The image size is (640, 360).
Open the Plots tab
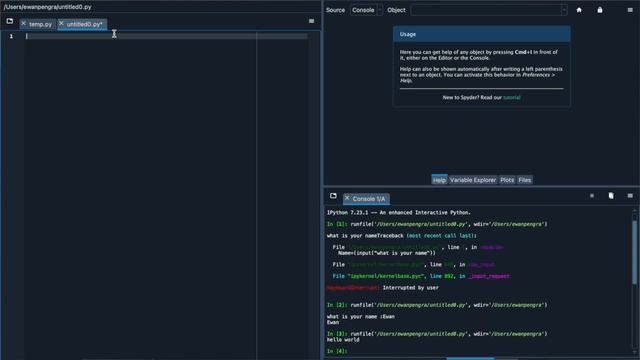pos(507,180)
